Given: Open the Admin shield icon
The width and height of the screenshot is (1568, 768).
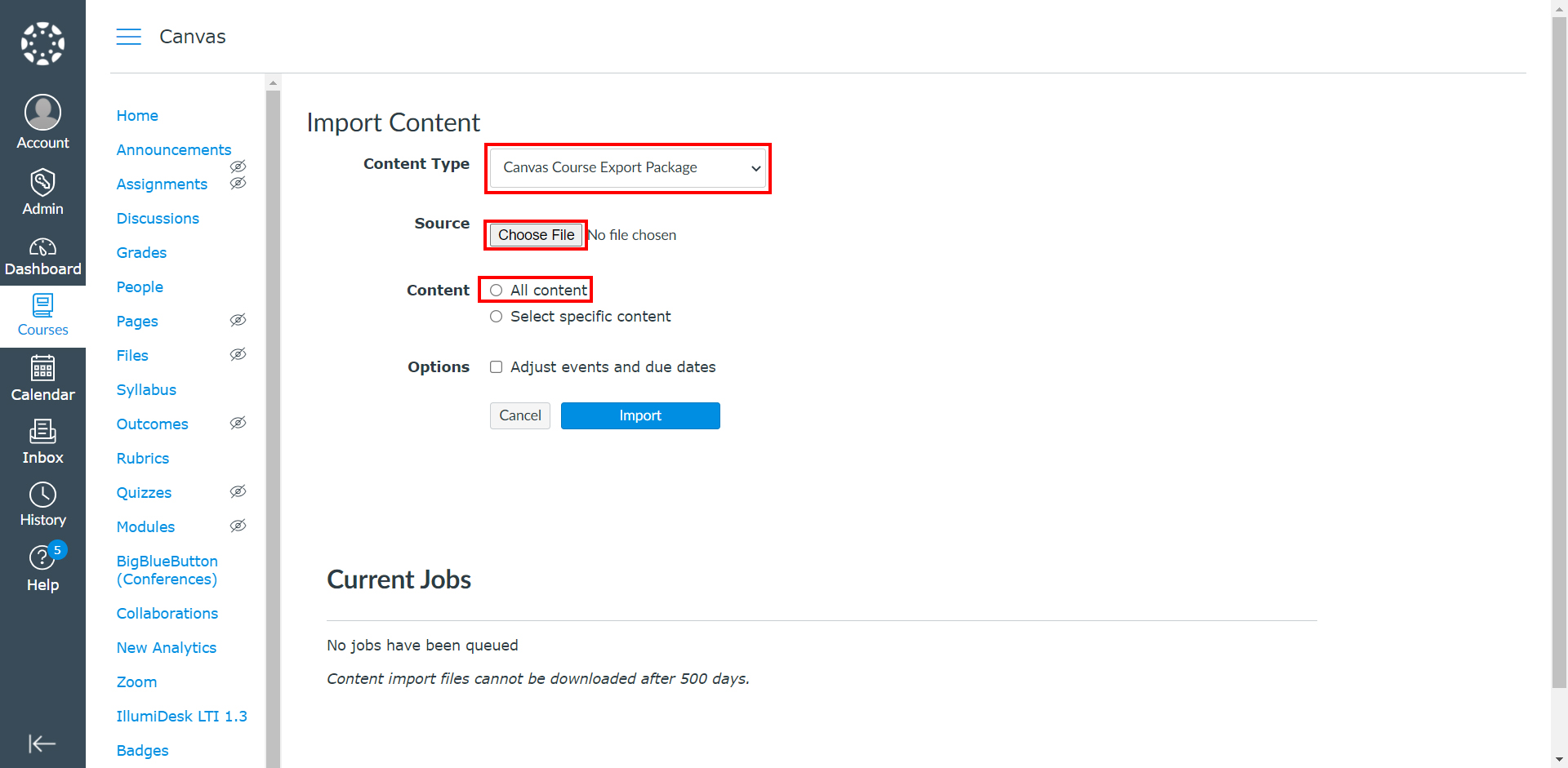Looking at the screenshot, I should (x=42, y=181).
